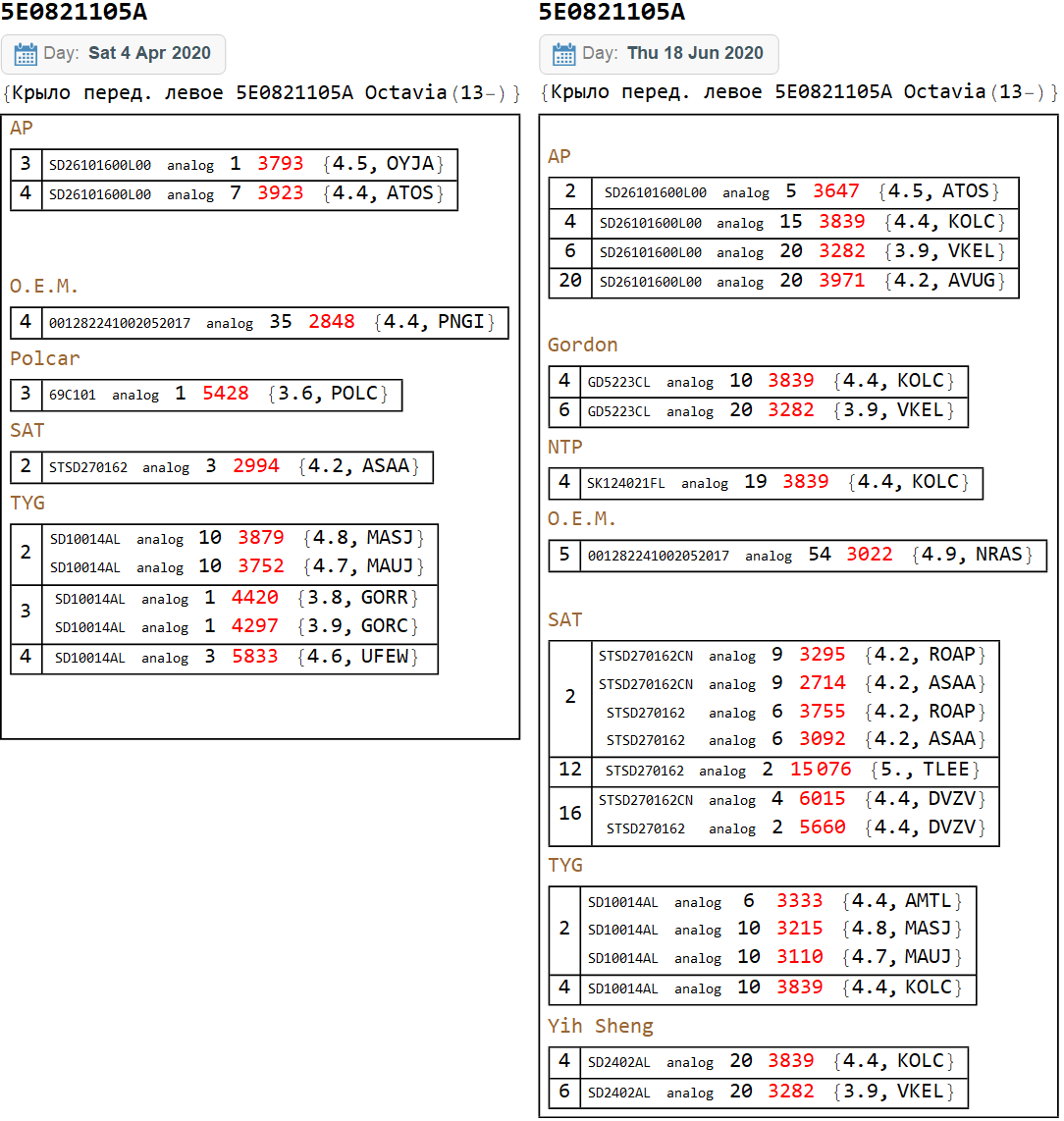Click calendar icon beside Thu 18 Jun 2020
Image resolution: width=1064 pixels, height=1121 pixels.
coord(563,54)
